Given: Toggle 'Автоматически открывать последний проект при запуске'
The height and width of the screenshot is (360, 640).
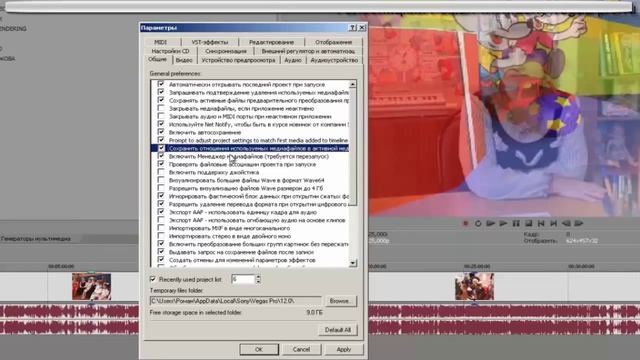Looking at the screenshot, I should pos(161,84).
